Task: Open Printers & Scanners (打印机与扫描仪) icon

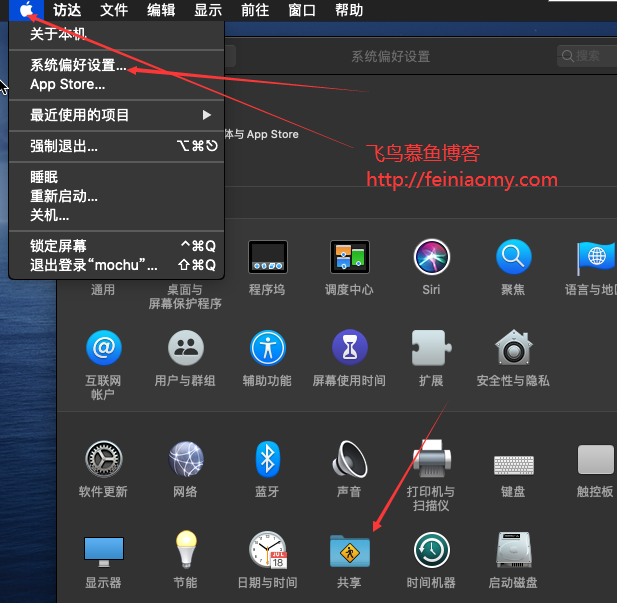Action: pyautogui.click(x=432, y=459)
